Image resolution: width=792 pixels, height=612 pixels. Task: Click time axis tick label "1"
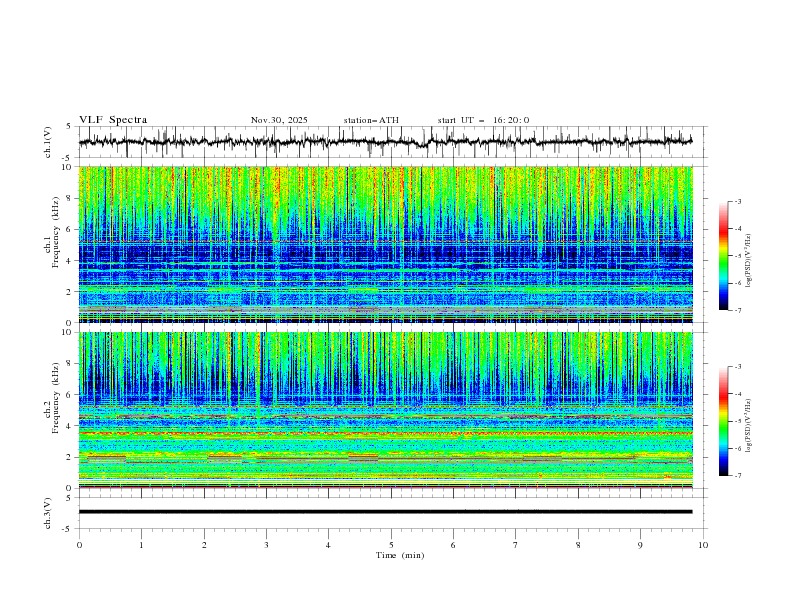[141, 545]
